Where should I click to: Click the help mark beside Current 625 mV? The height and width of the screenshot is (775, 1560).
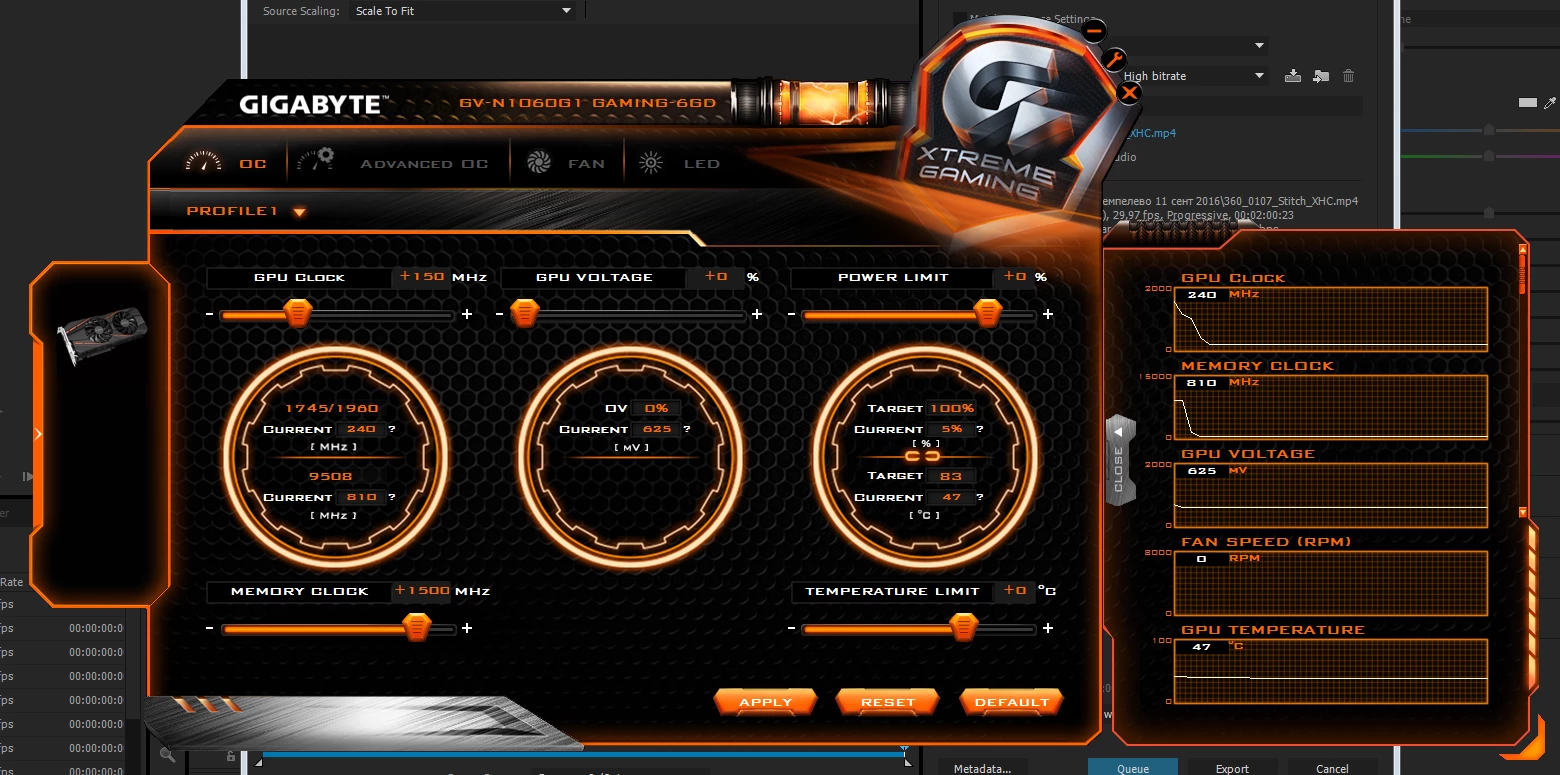pos(686,430)
